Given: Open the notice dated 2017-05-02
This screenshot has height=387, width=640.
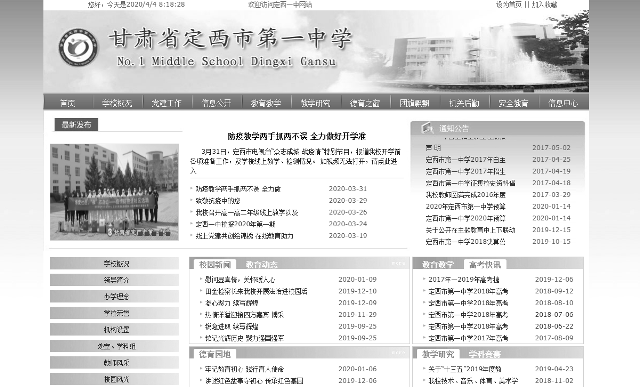Looking at the screenshot, I should pos(433,148).
